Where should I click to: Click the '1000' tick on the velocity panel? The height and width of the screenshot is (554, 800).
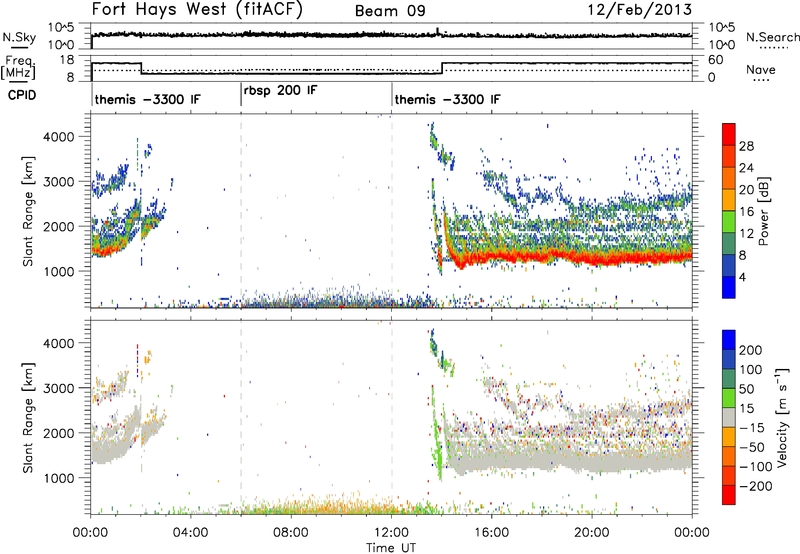pos(58,478)
